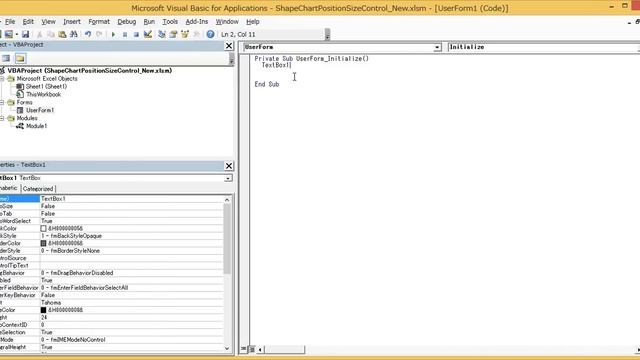Image resolution: width=640 pixels, height=360 pixels.
Task: Open the Help menu
Action: click(253, 22)
